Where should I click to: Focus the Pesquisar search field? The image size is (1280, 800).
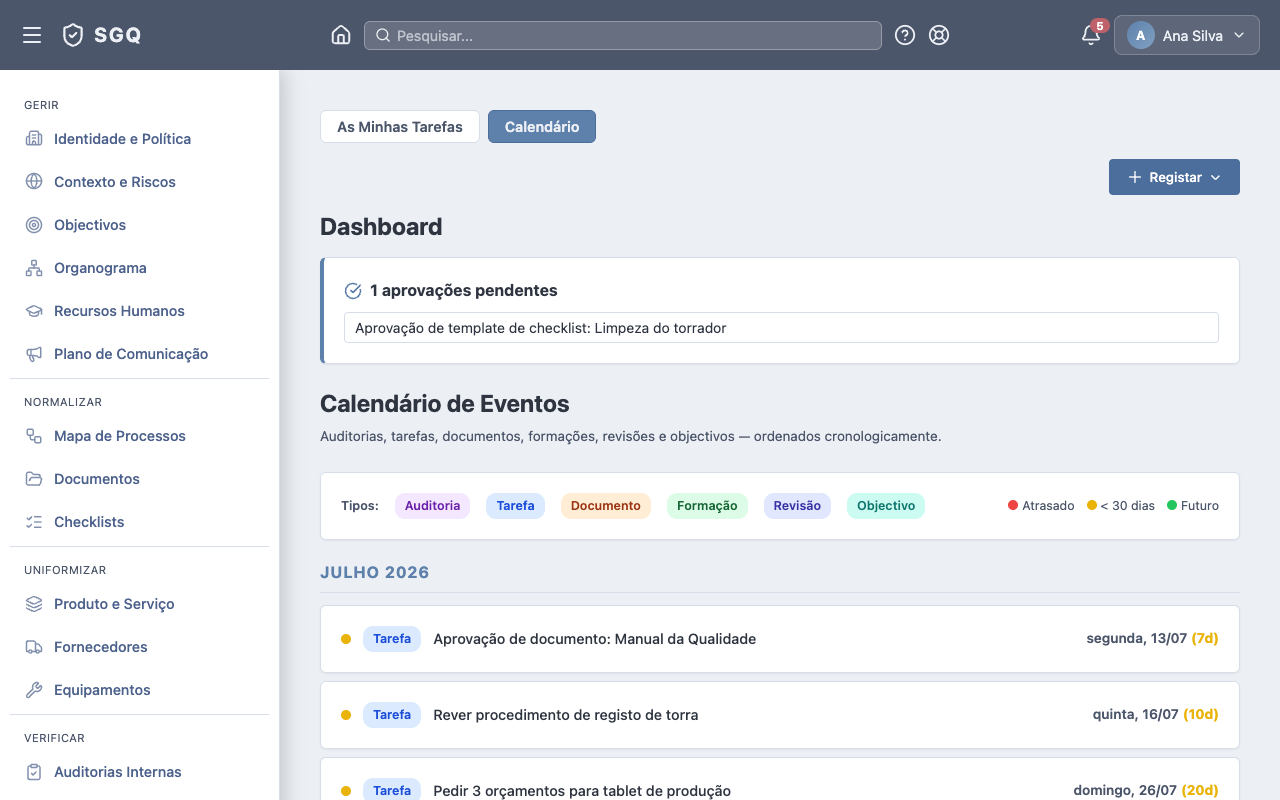pyautogui.click(x=623, y=35)
